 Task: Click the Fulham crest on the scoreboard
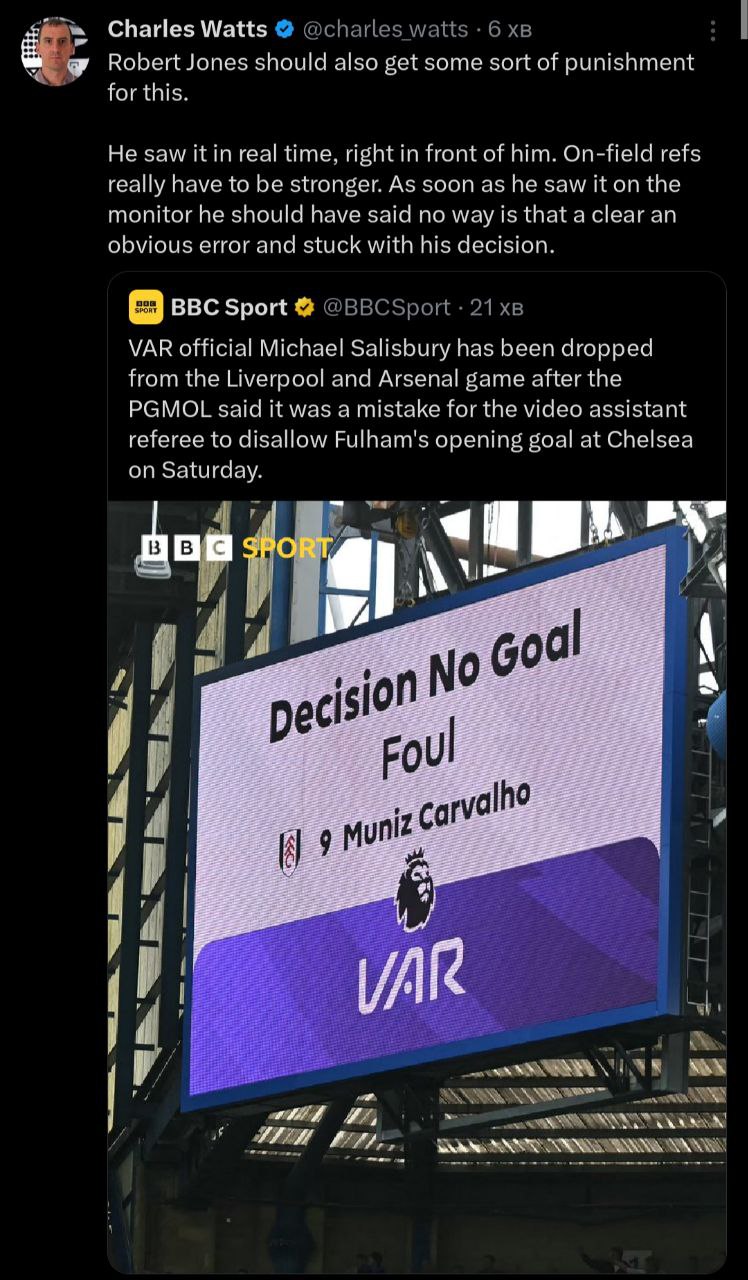(x=290, y=852)
